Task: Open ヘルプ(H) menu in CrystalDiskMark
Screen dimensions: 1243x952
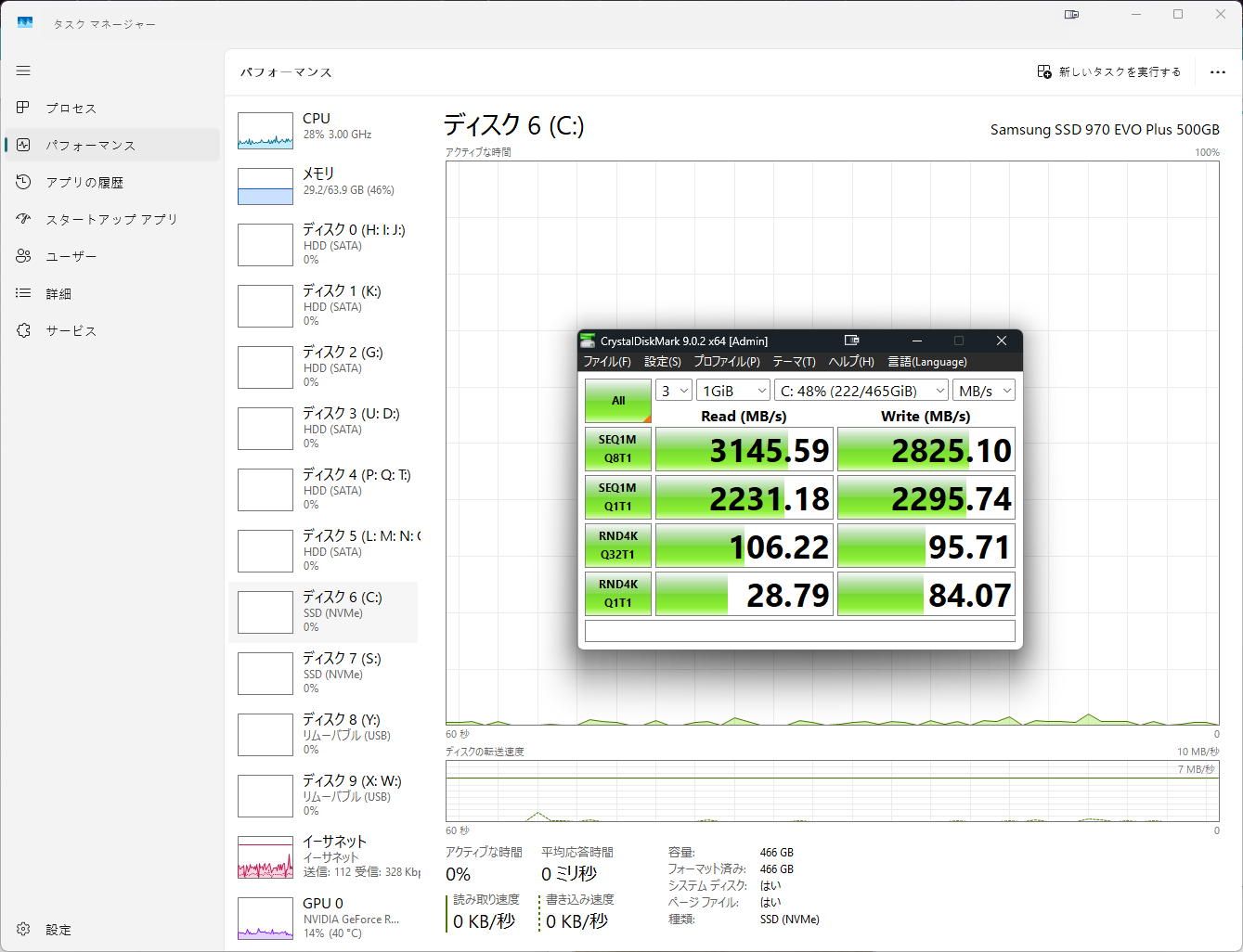Action: (851, 362)
